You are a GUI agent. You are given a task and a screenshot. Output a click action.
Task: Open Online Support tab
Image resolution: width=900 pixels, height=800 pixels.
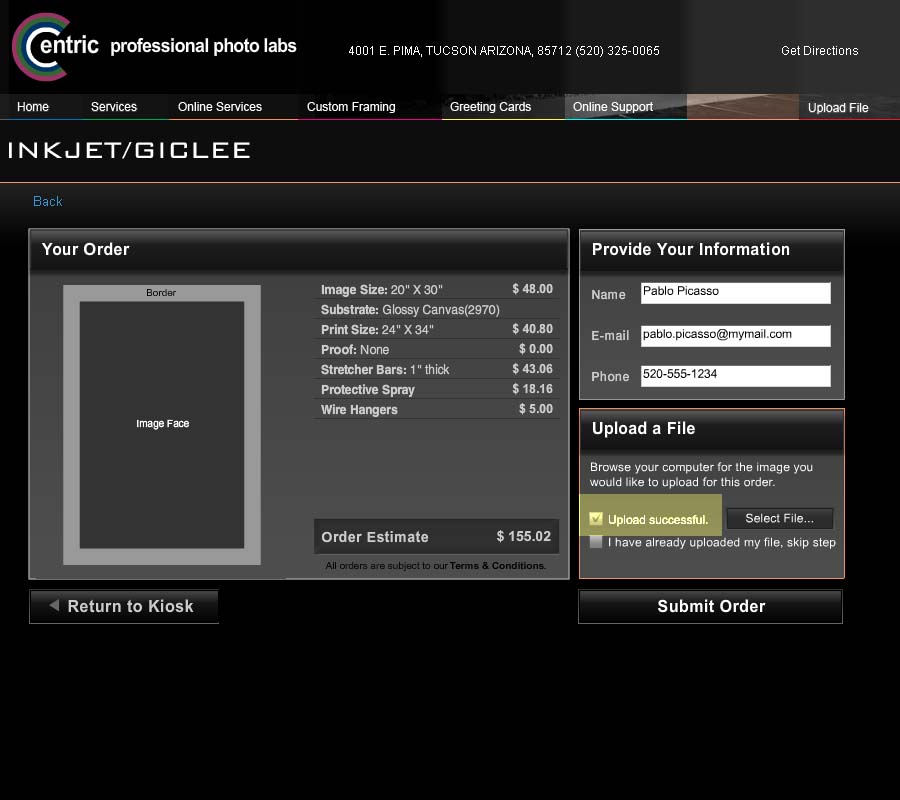[x=613, y=107]
